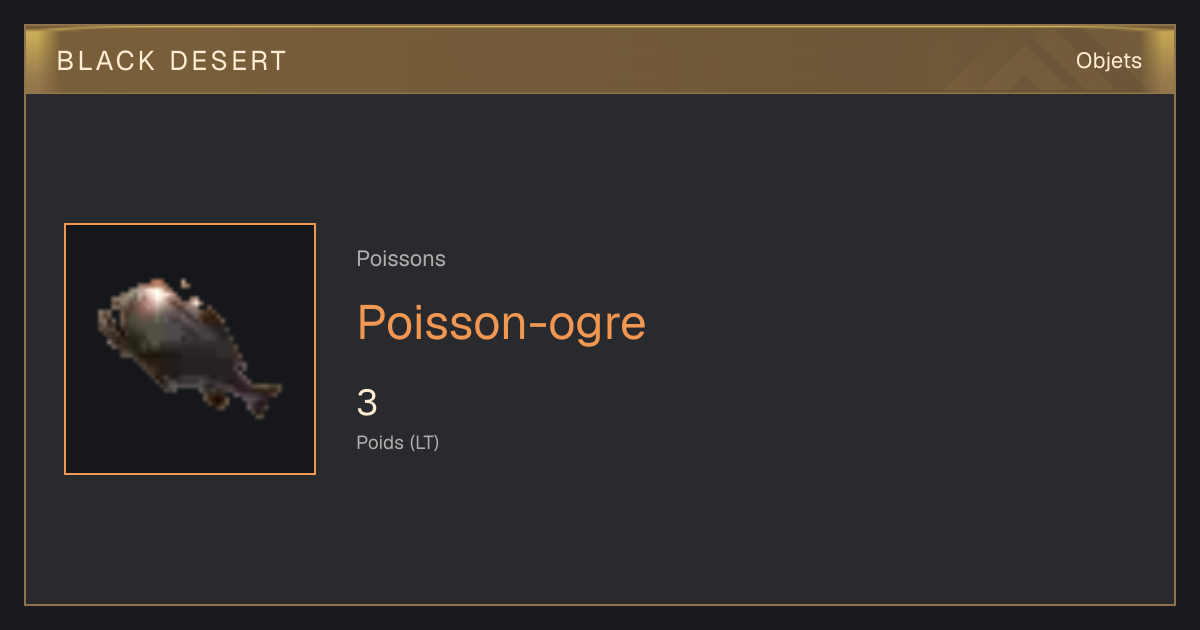Viewport: 1200px width, 630px height.
Task: Open the Objets section in the header
Action: coord(1109,61)
